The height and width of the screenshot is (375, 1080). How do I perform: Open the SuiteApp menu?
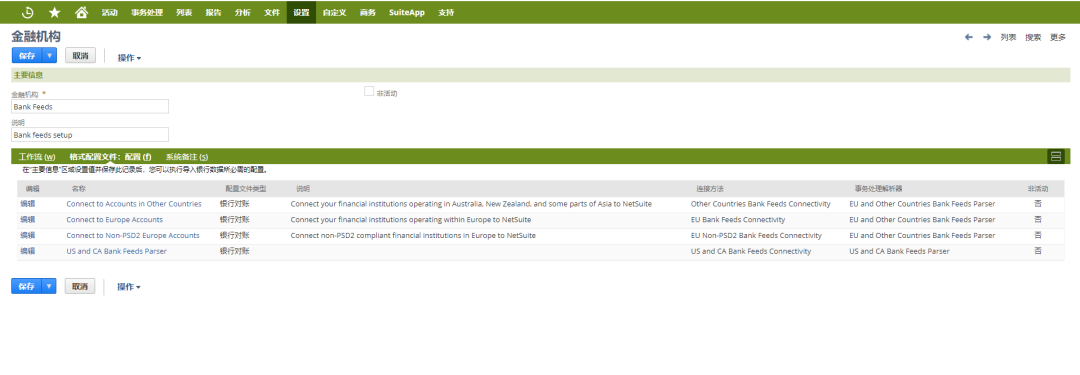click(406, 12)
